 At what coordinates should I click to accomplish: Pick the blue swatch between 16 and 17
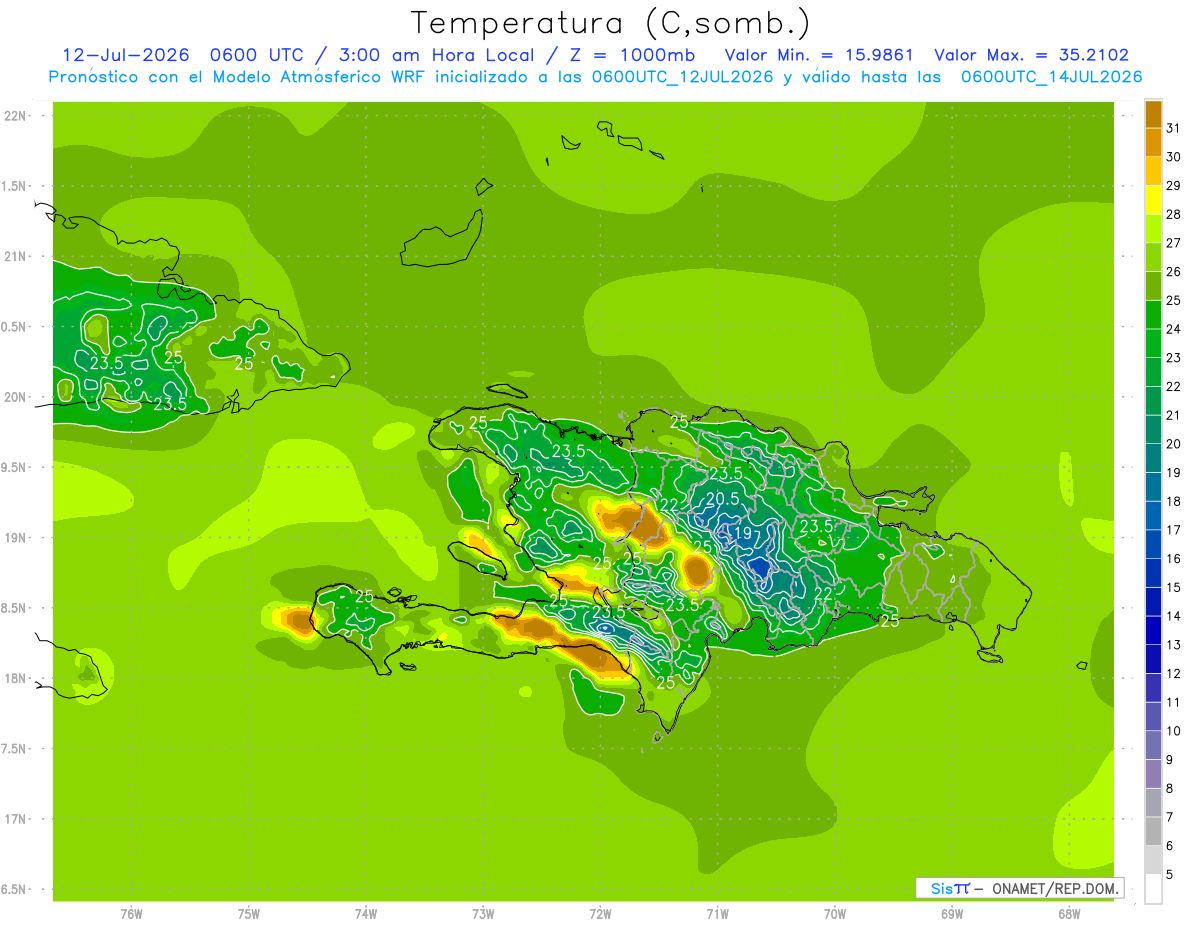point(1153,545)
